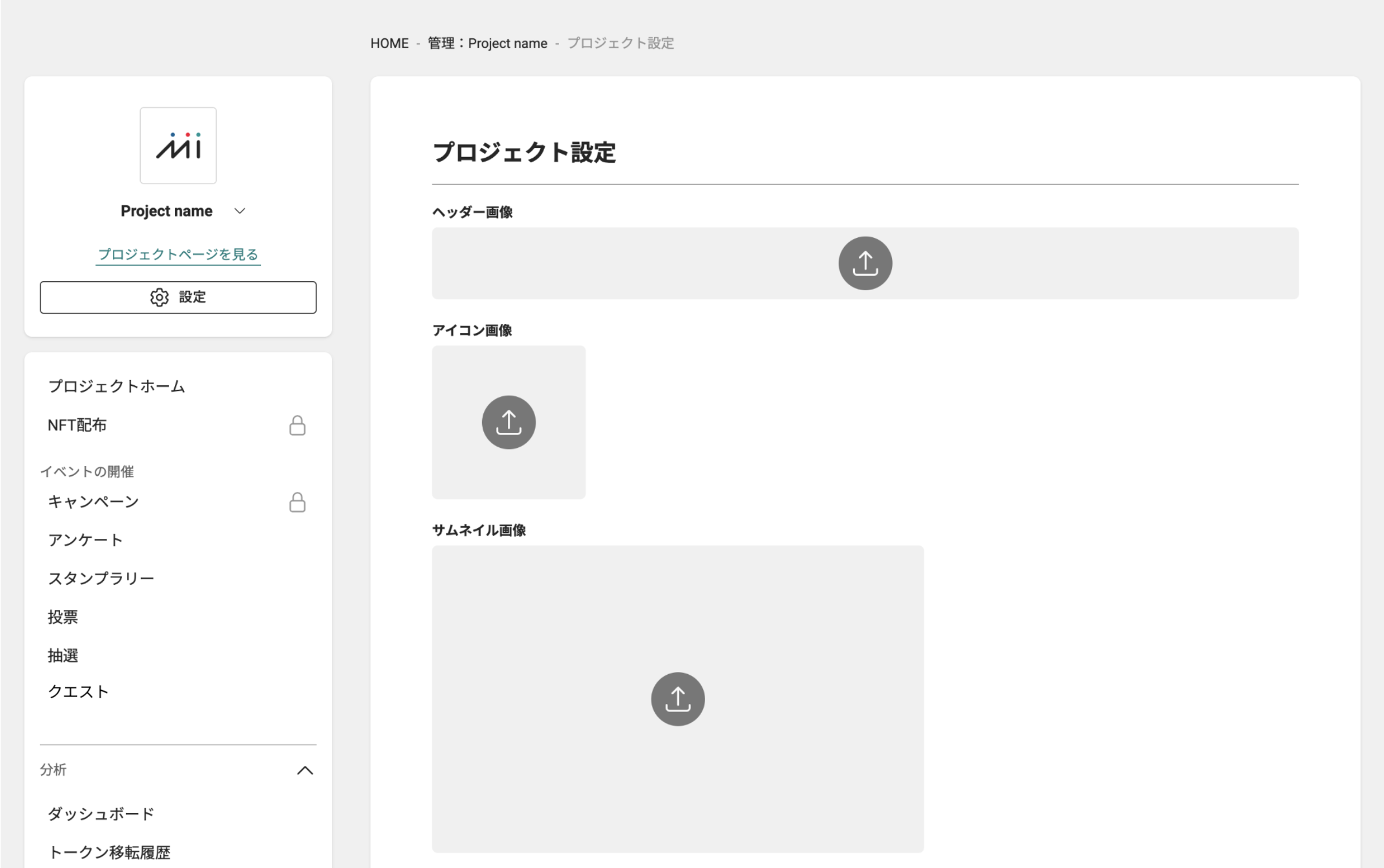Click the icon image upload button

tap(508, 422)
